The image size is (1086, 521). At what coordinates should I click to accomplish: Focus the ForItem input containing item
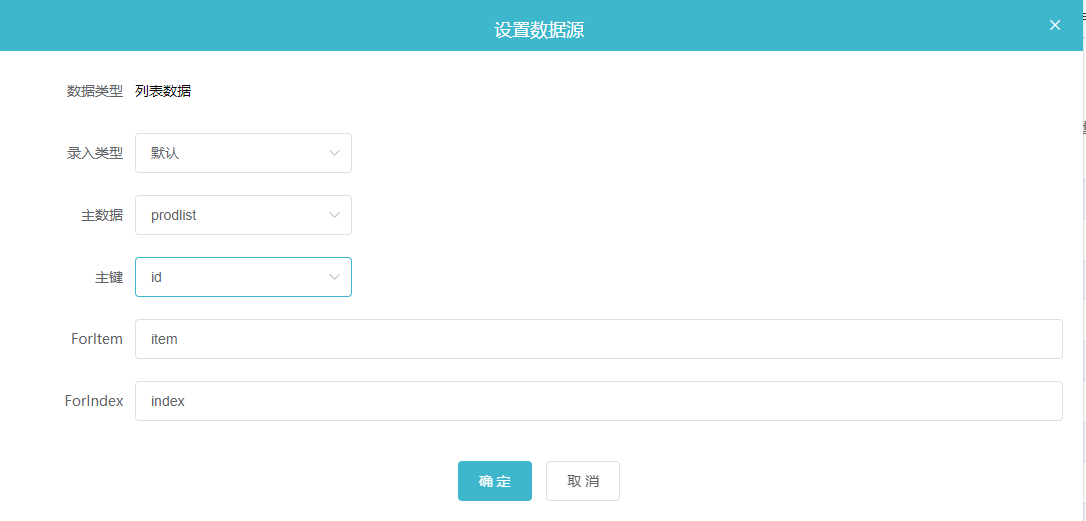[x=598, y=339]
